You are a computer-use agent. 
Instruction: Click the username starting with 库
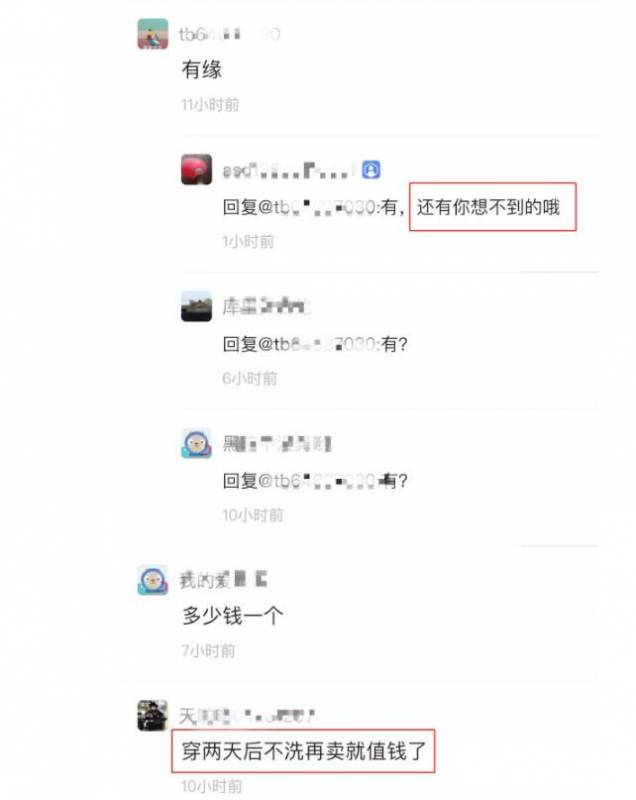(x=266, y=306)
